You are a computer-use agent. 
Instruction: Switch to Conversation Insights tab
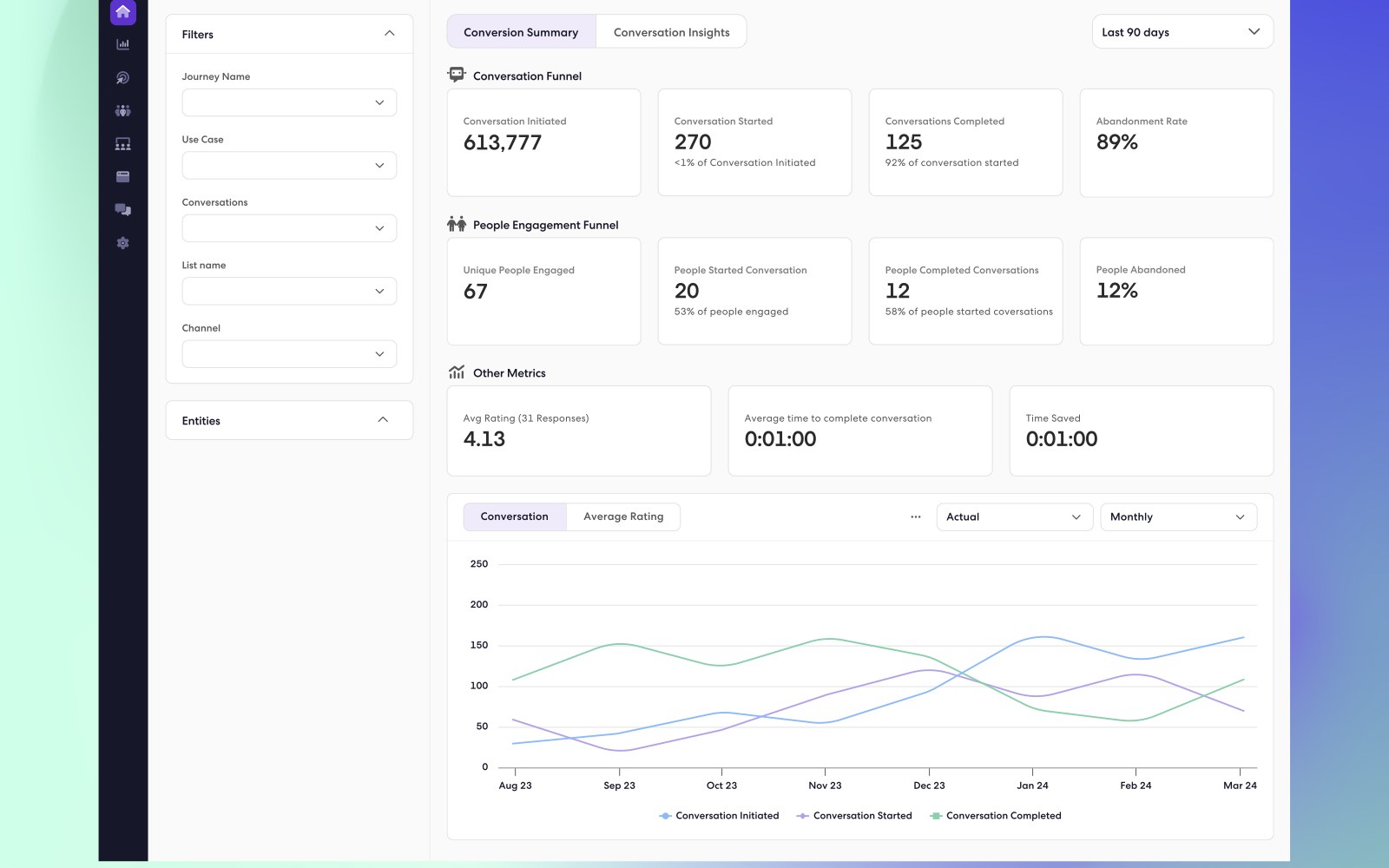671,32
